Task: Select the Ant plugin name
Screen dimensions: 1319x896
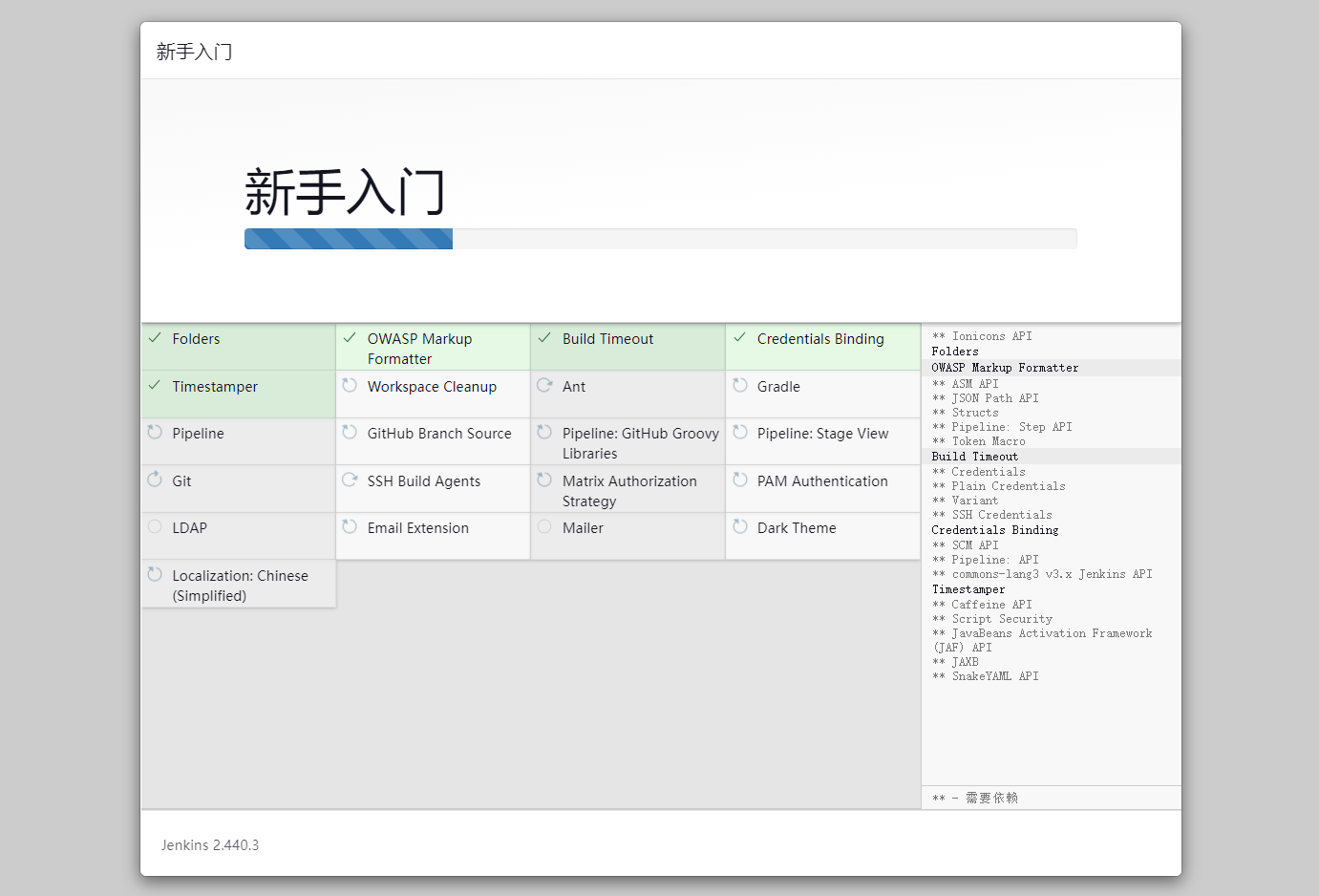Action: [x=573, y=387]
